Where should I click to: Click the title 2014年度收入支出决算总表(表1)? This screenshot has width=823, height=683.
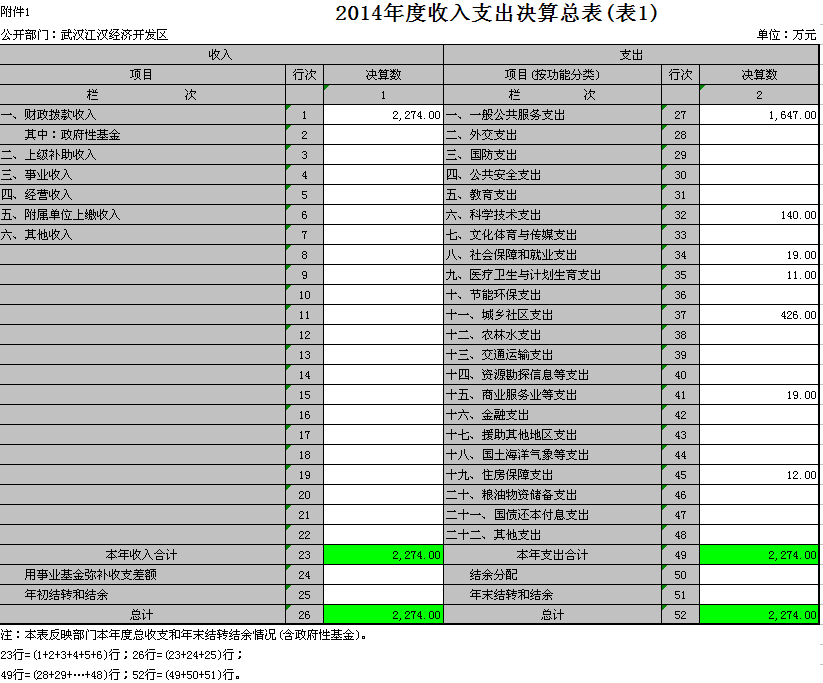496,13
